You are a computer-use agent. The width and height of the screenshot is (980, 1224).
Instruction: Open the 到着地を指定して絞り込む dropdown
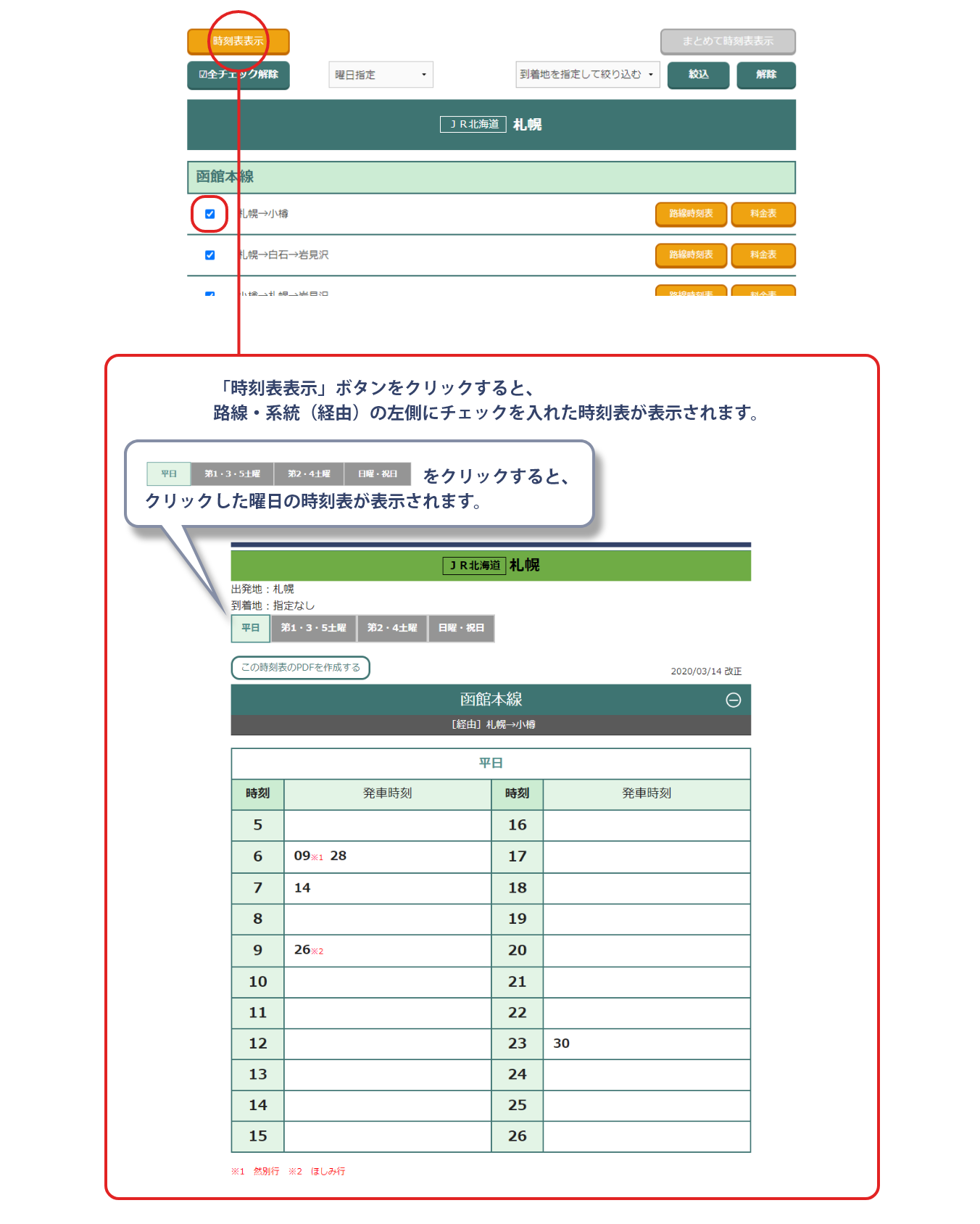pyautogui.click(x=587, y=75)
